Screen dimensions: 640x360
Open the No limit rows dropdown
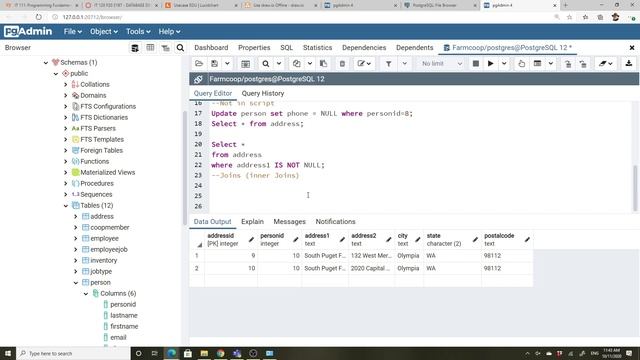pos(441,64)
